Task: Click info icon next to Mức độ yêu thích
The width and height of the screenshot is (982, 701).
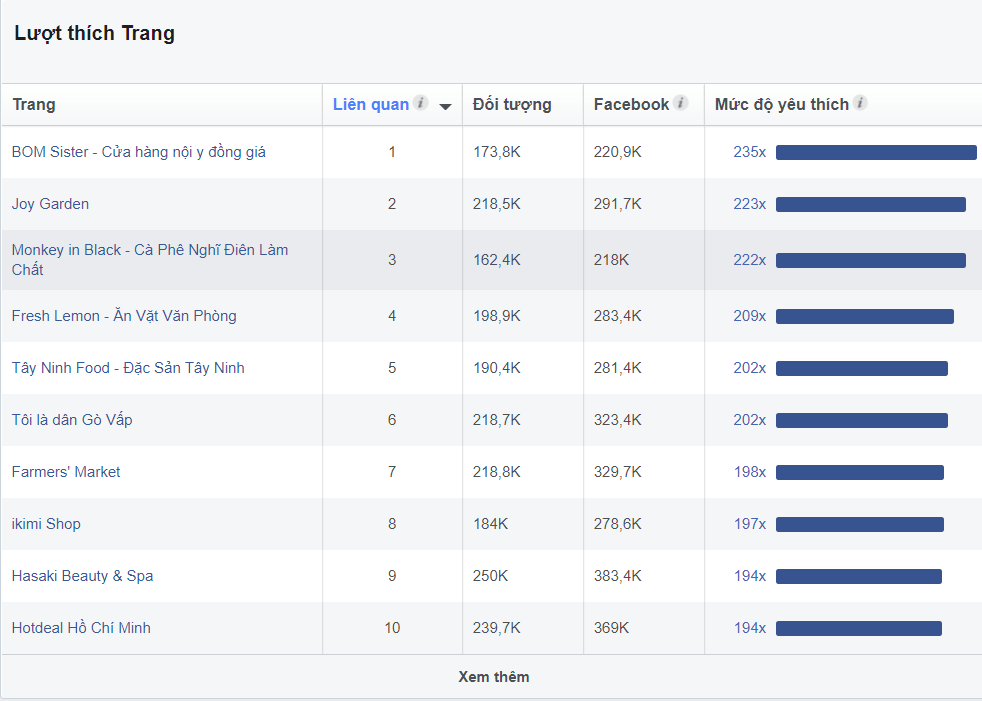Action: click(861, 103)
